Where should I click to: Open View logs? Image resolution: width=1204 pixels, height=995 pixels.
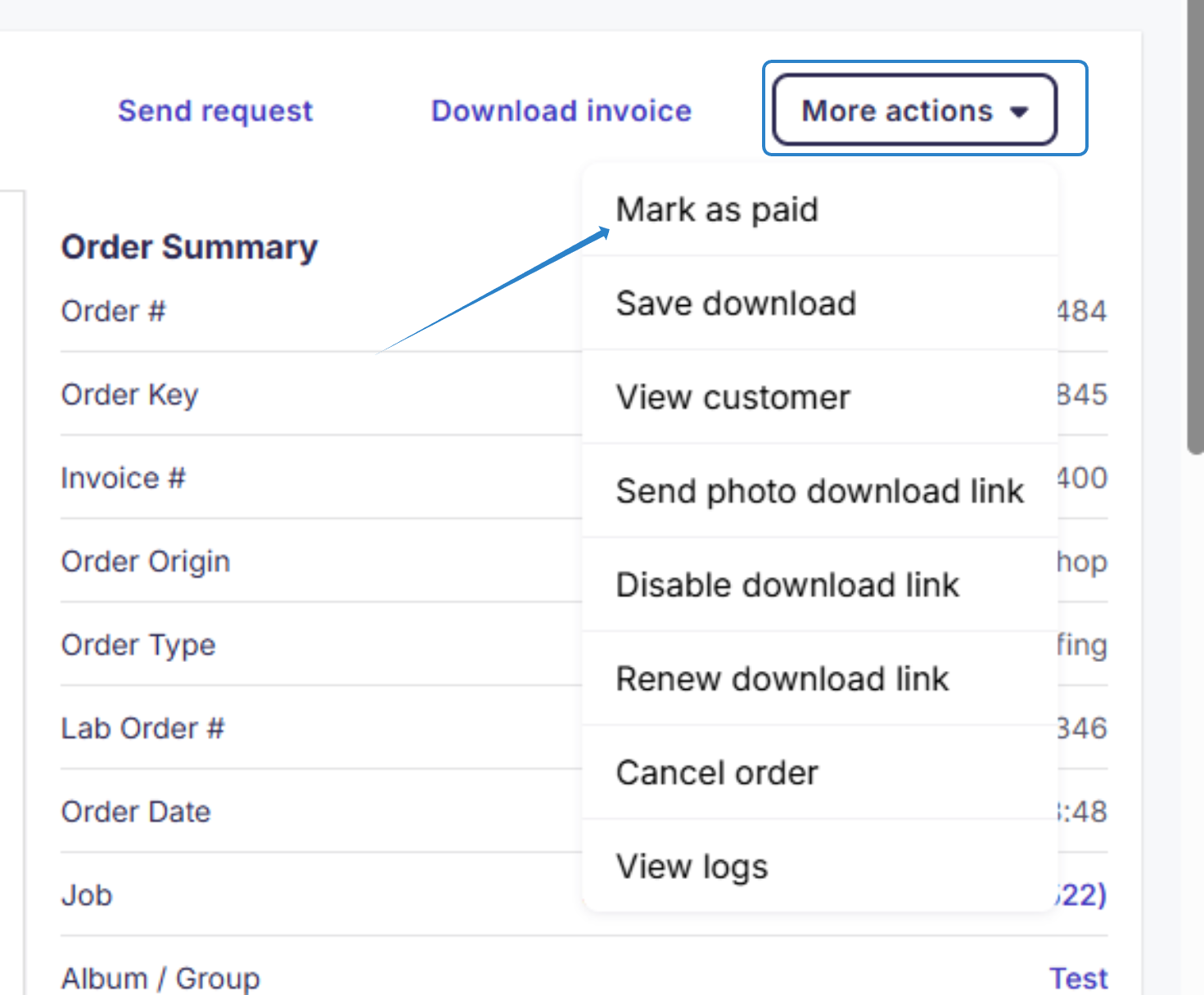[x=692, y=866]
